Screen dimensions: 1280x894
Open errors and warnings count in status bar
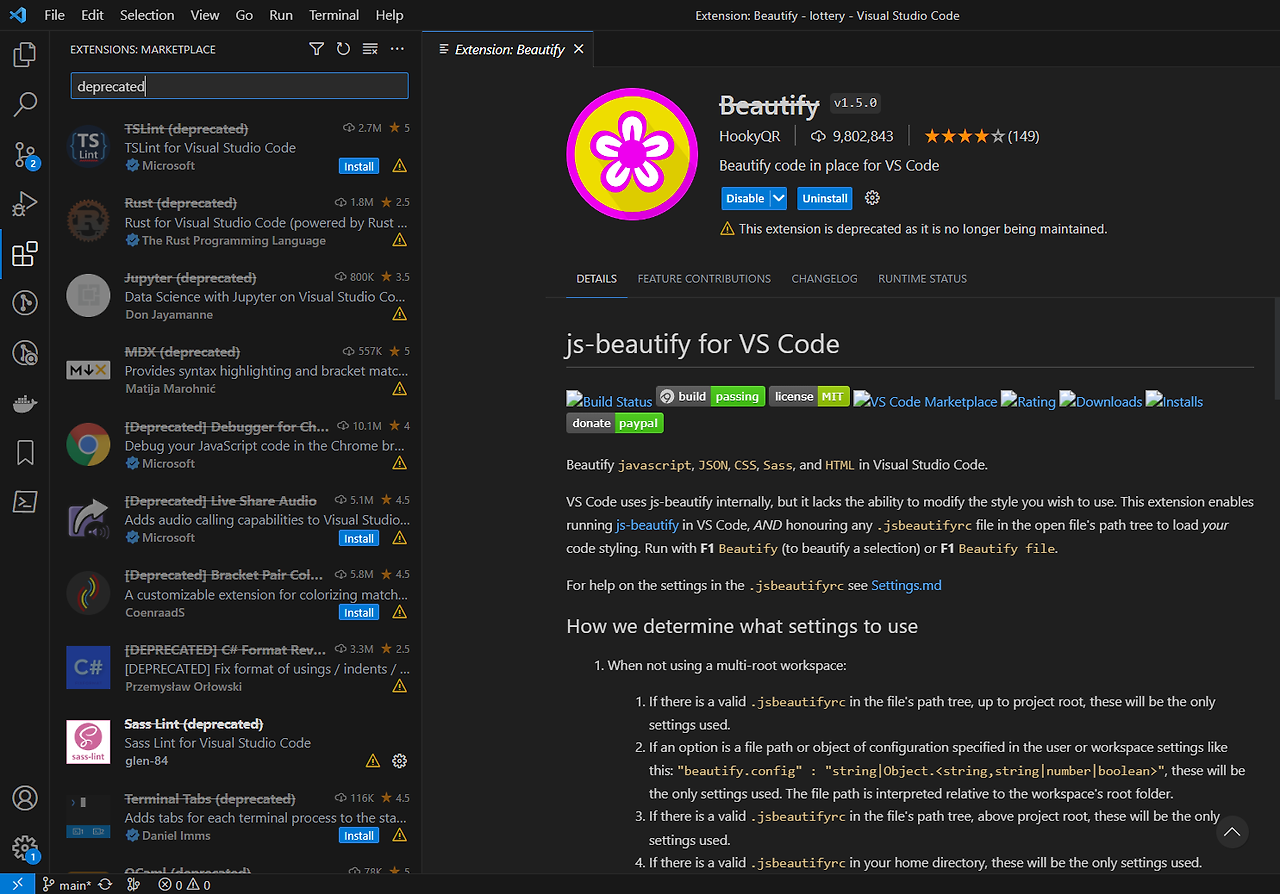pos(184,884)
